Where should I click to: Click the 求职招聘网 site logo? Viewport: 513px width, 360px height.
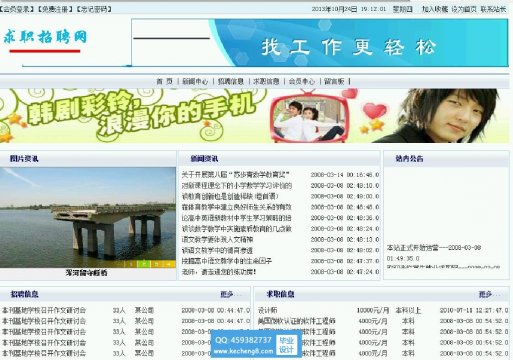tap(45, 37)
